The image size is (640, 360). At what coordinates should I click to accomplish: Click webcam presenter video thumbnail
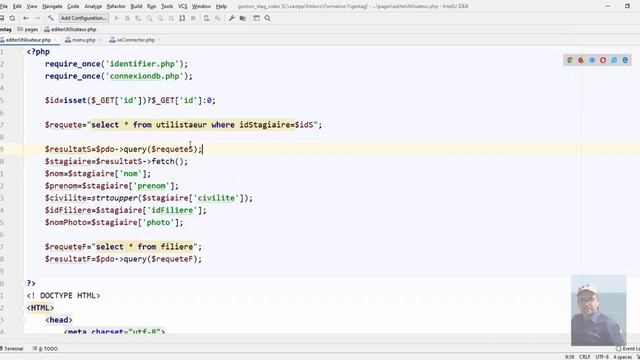click(598, 310)
